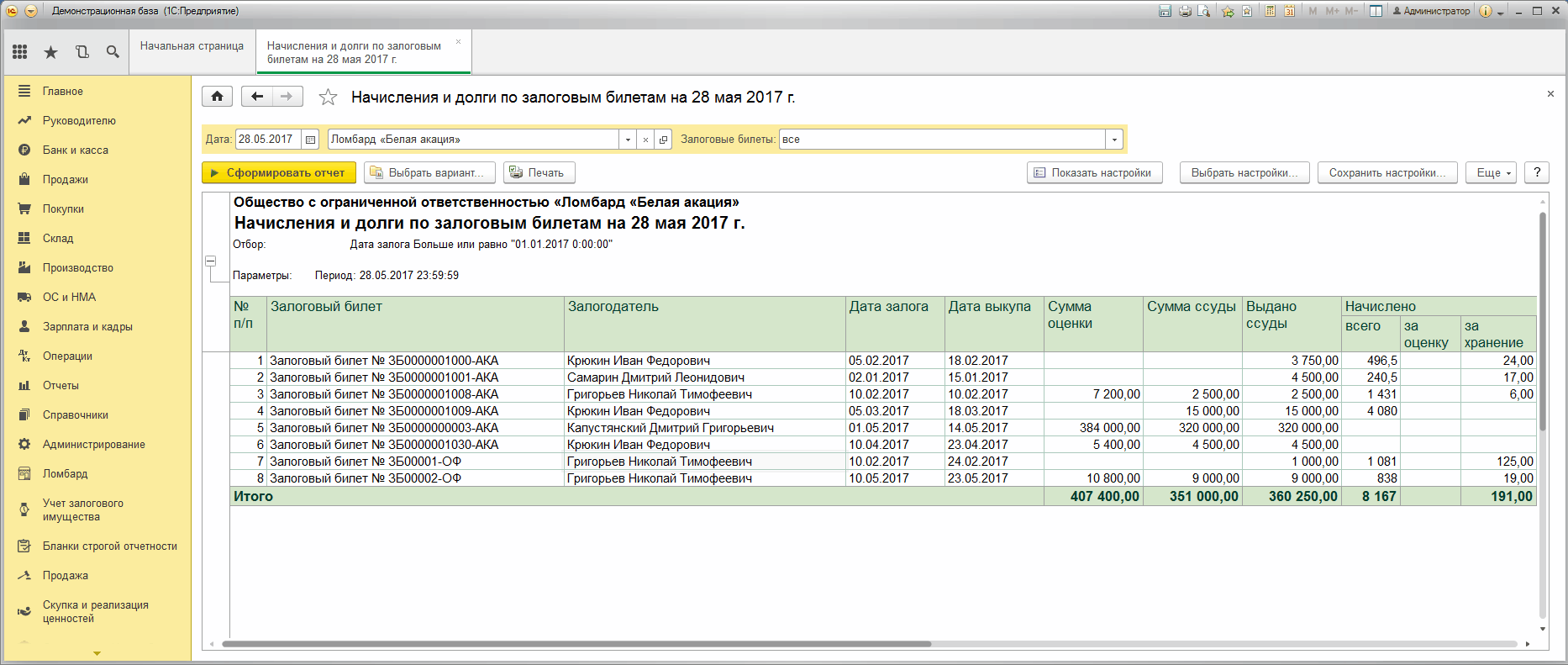Open the Скупка и реализация ценностей section
Screen dimensions: 1568x665
pyautogui.click(x=97, y=611)
